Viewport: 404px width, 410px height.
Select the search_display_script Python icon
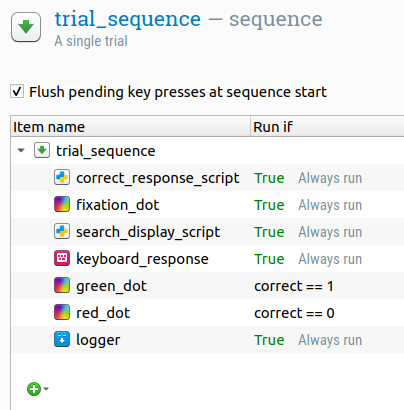pos(62,231)
